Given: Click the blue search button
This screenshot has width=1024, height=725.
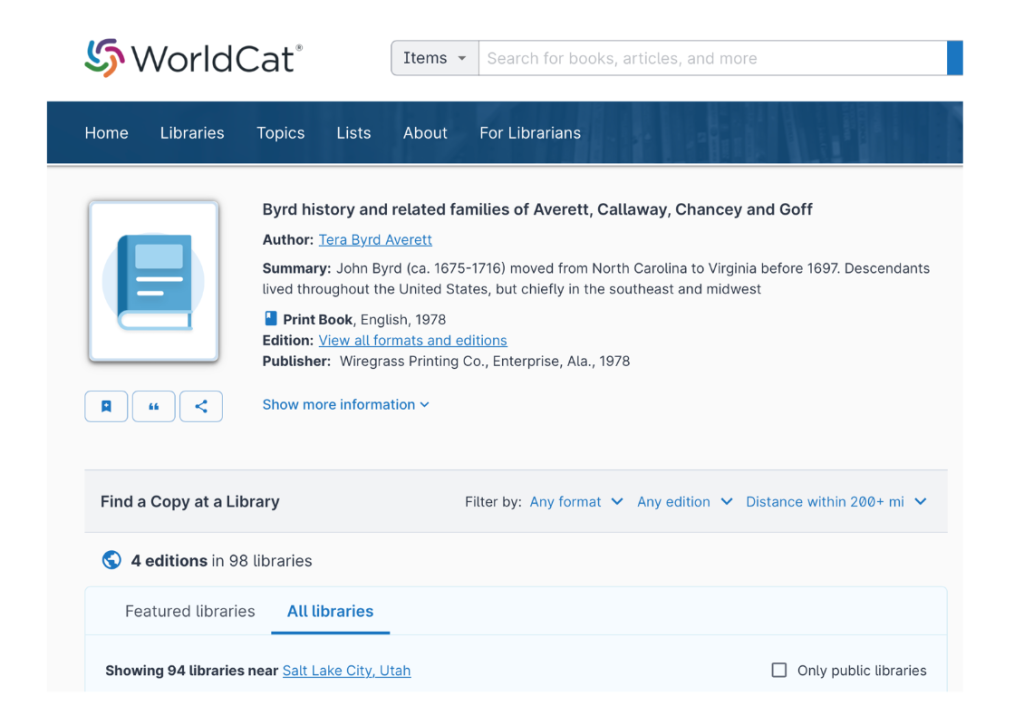Looking at the screenshot, I should pyautogui.click(x=954, y=58).
